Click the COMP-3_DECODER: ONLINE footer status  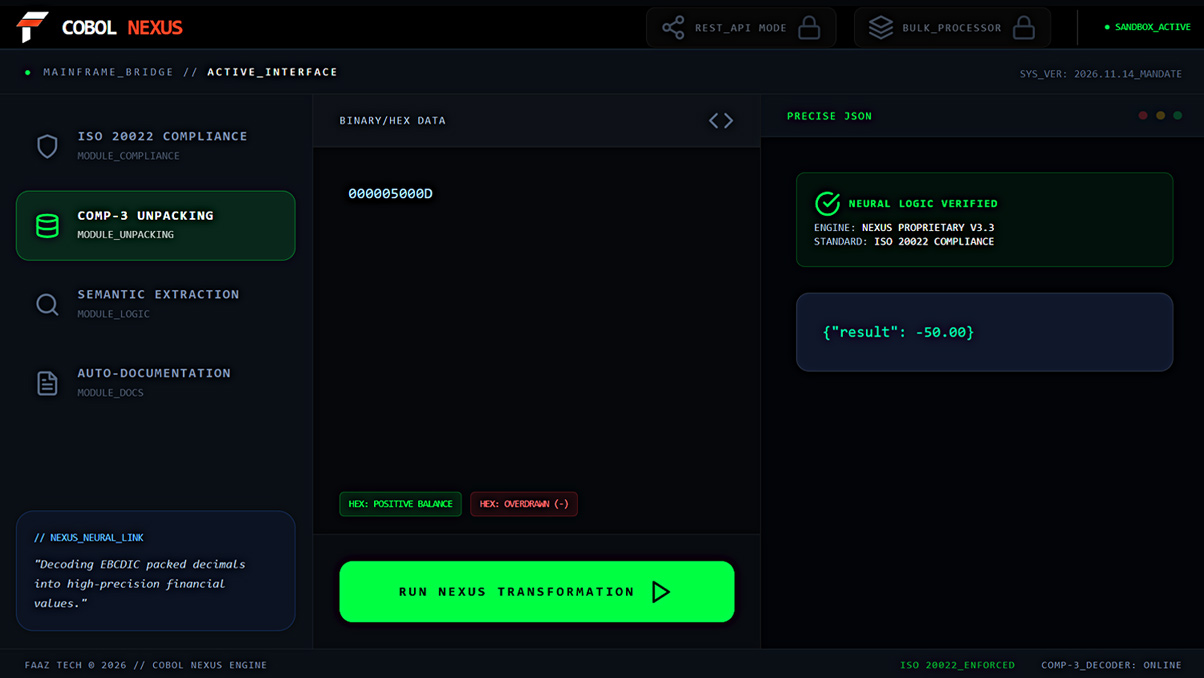[x=1111, y=665]
